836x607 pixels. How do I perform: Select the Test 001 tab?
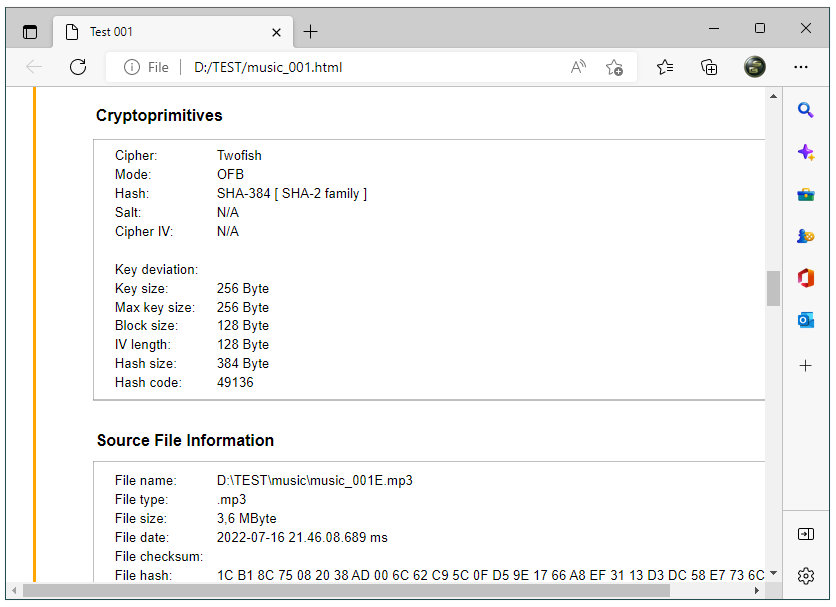coord(173,32)
